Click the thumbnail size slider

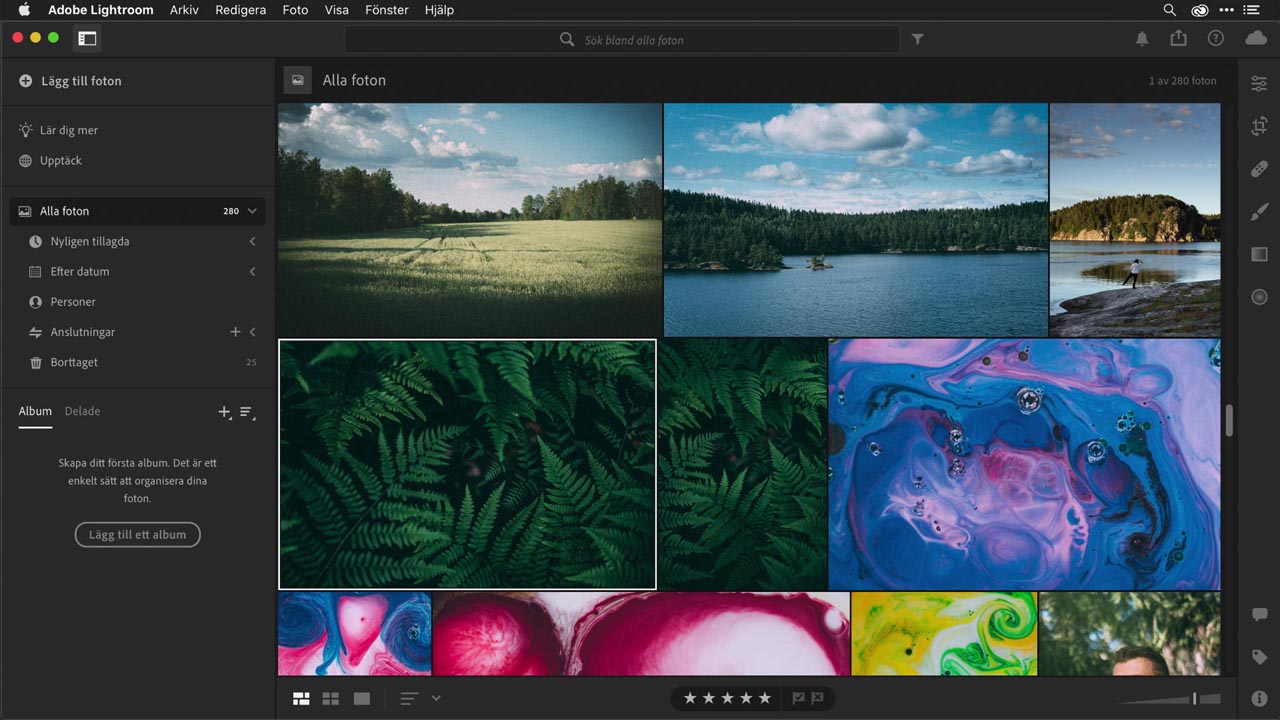1194,698
